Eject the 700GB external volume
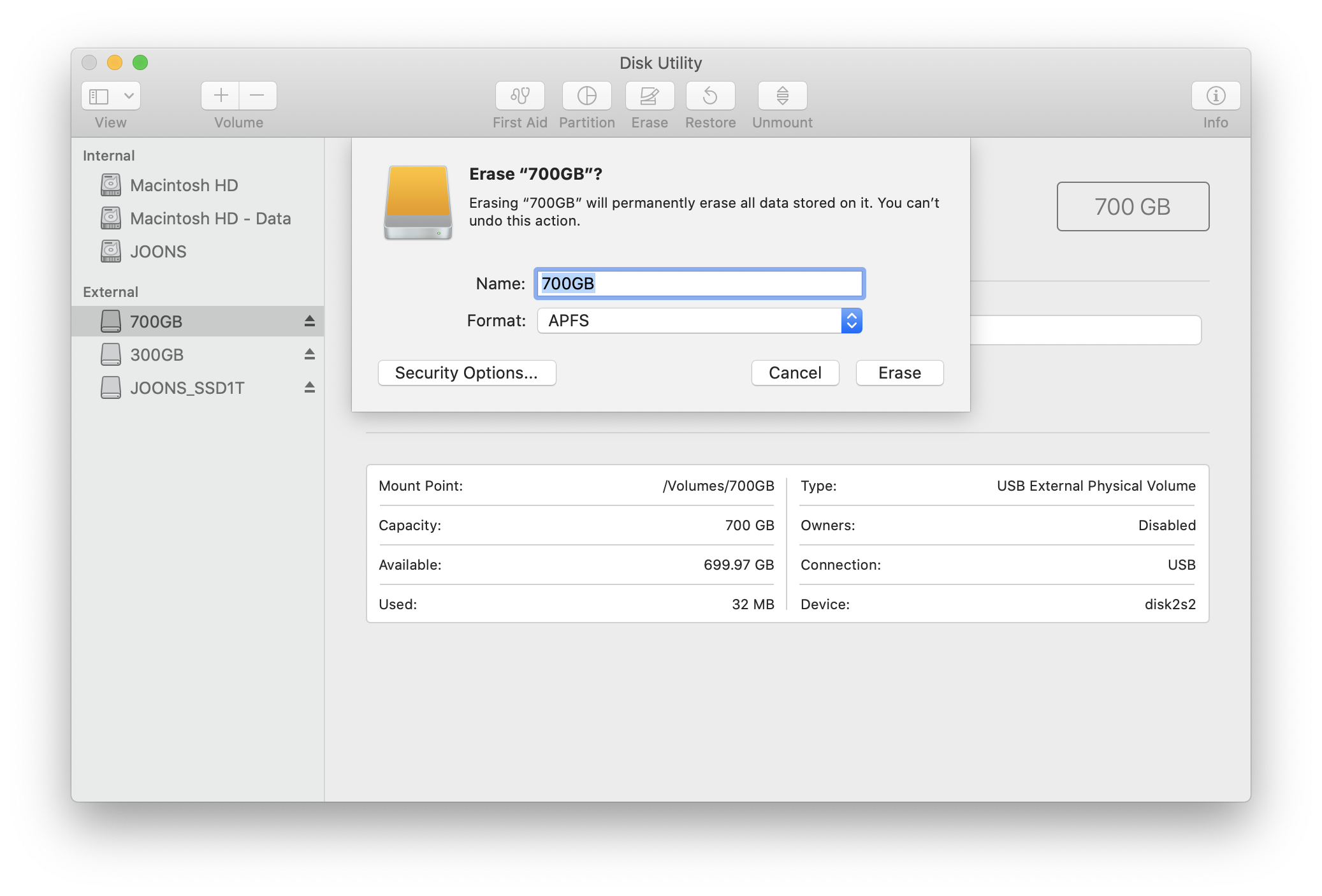This screenshot has height=896, width=1322. coord(310,321)
